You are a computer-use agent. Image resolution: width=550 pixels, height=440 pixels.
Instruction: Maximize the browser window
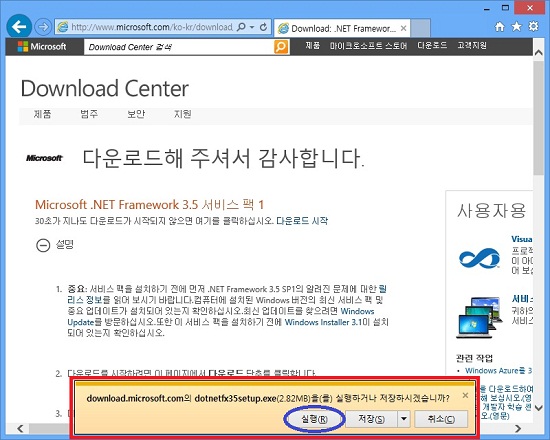[x=505, y=8]
